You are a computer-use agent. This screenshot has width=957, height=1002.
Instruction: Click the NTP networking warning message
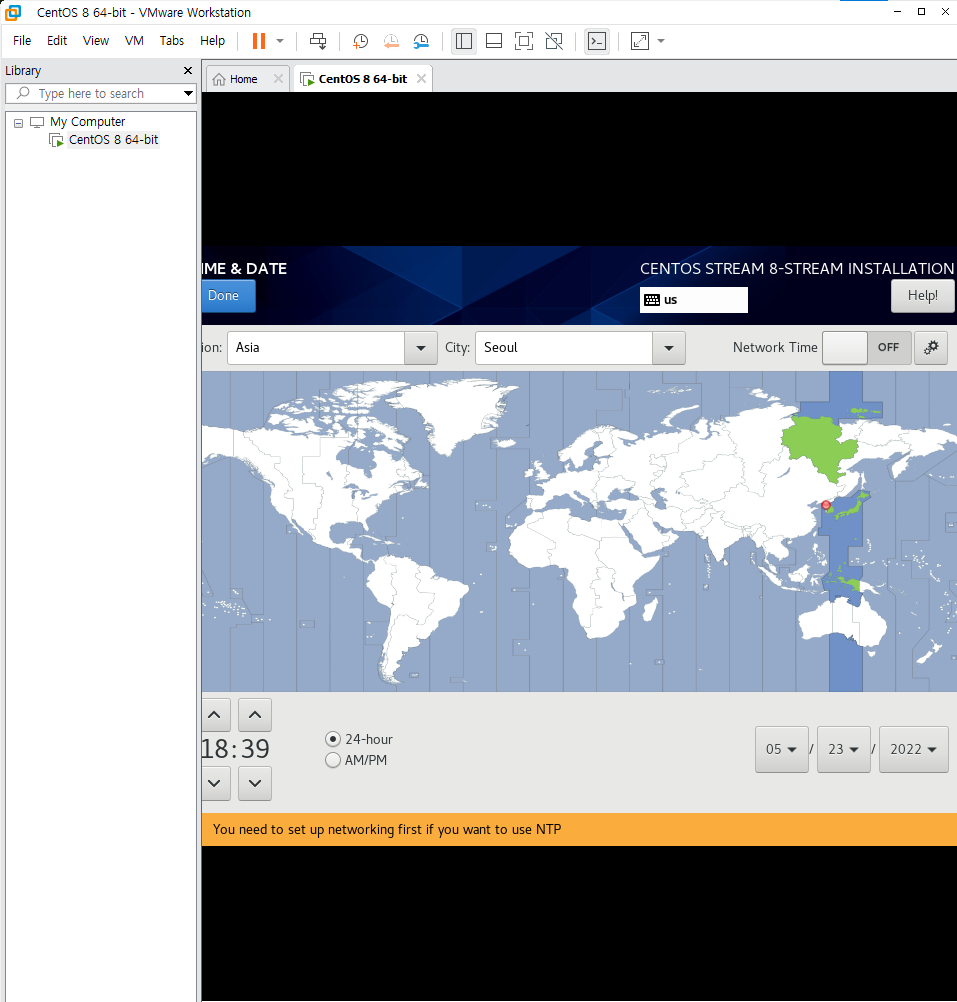(x=387, y=829)
